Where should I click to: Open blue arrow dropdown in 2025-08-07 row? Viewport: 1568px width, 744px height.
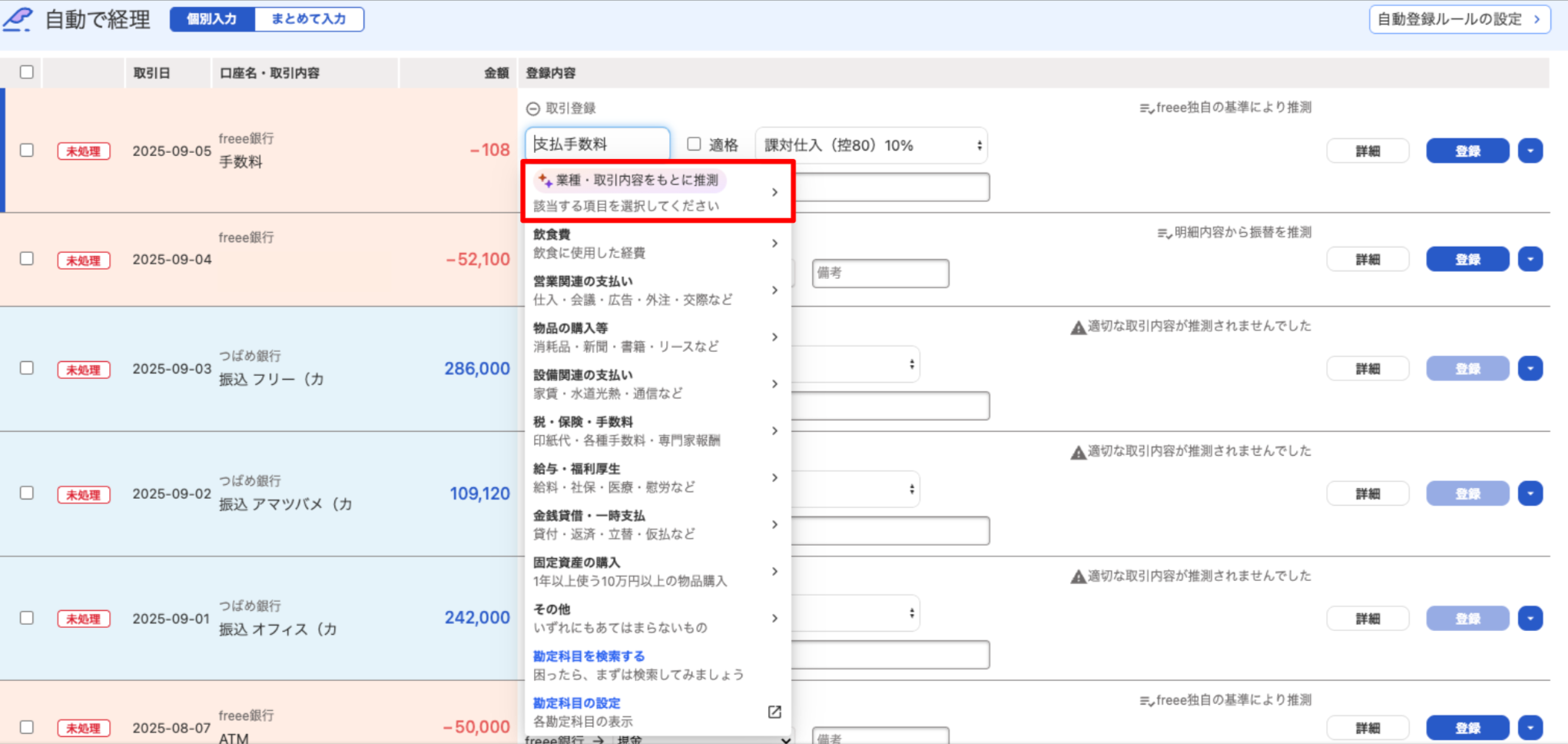pyautogui.click(x=1530, y=727)
